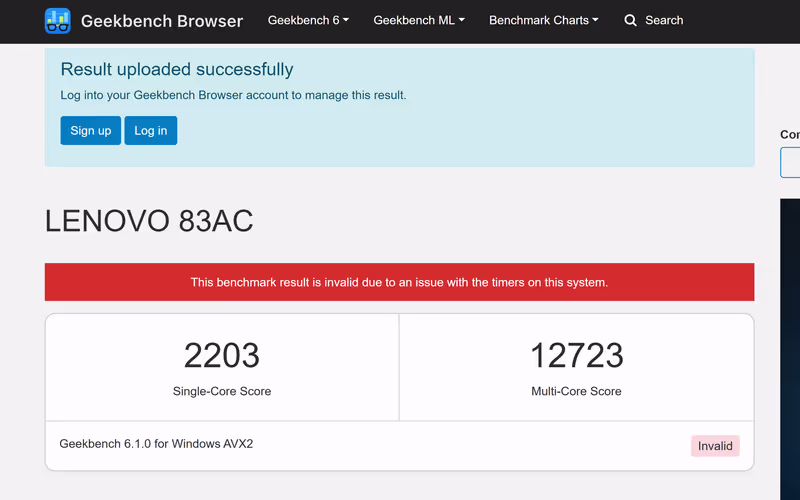Open the Geekbench 6 dropdown menu
This screenshot has height=500, width=800.
click(308, 21)
